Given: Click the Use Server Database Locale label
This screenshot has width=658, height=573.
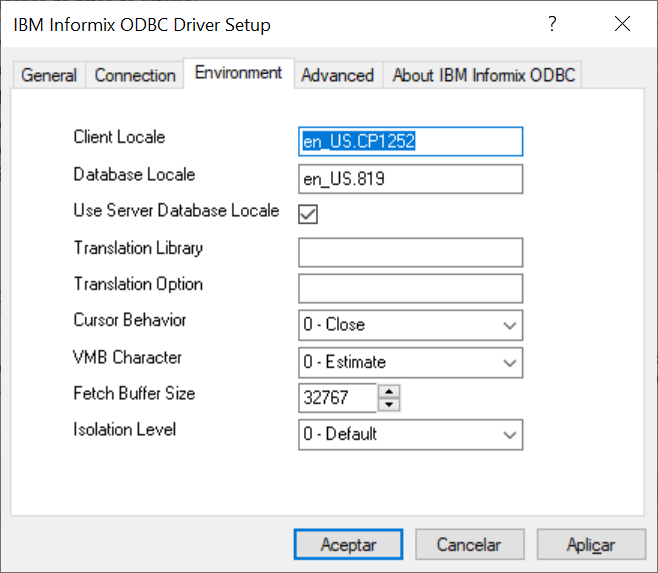Looking at the screenshot, I should coord(176,210).
